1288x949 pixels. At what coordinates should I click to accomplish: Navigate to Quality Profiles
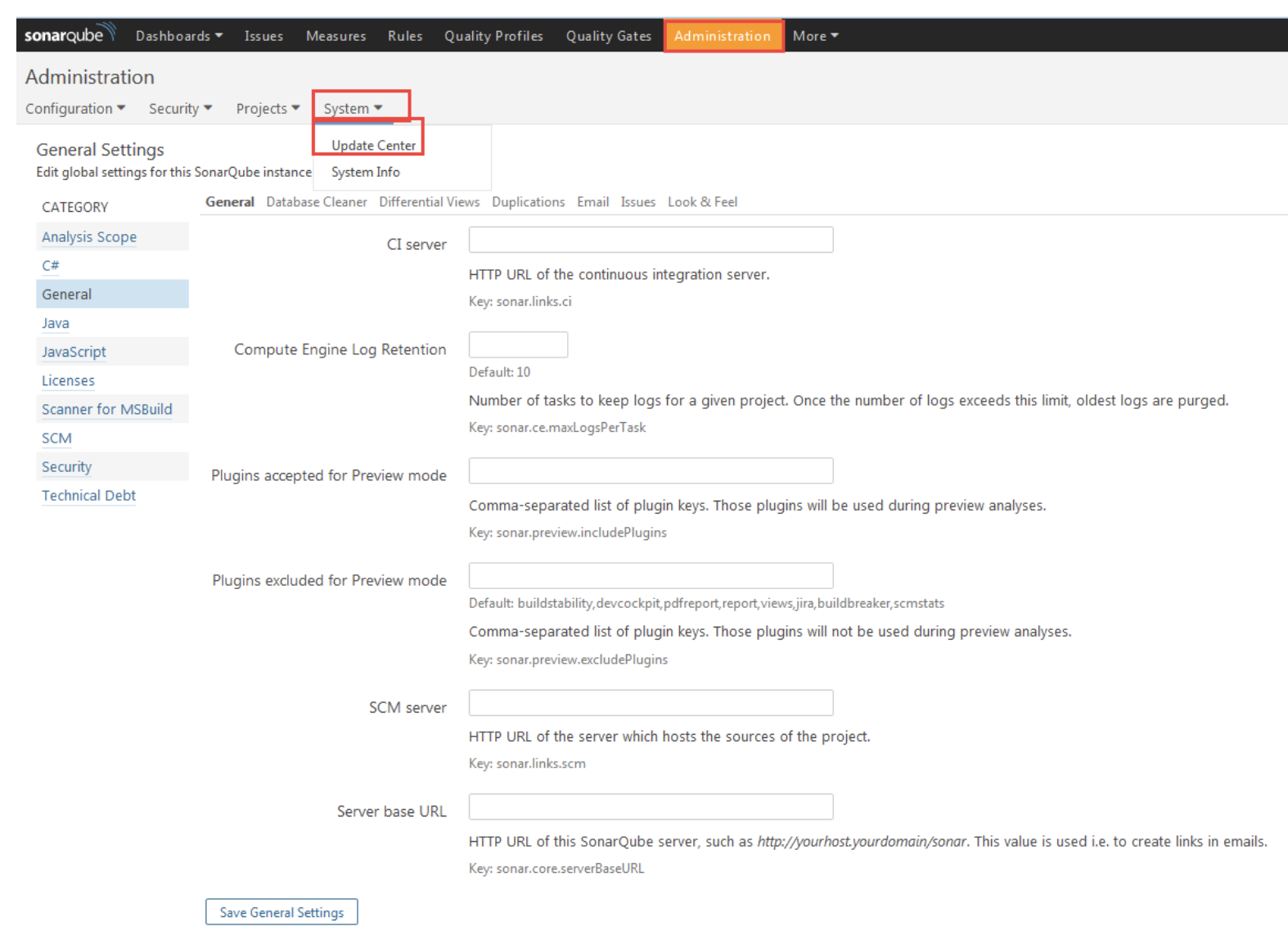(493, 36)
